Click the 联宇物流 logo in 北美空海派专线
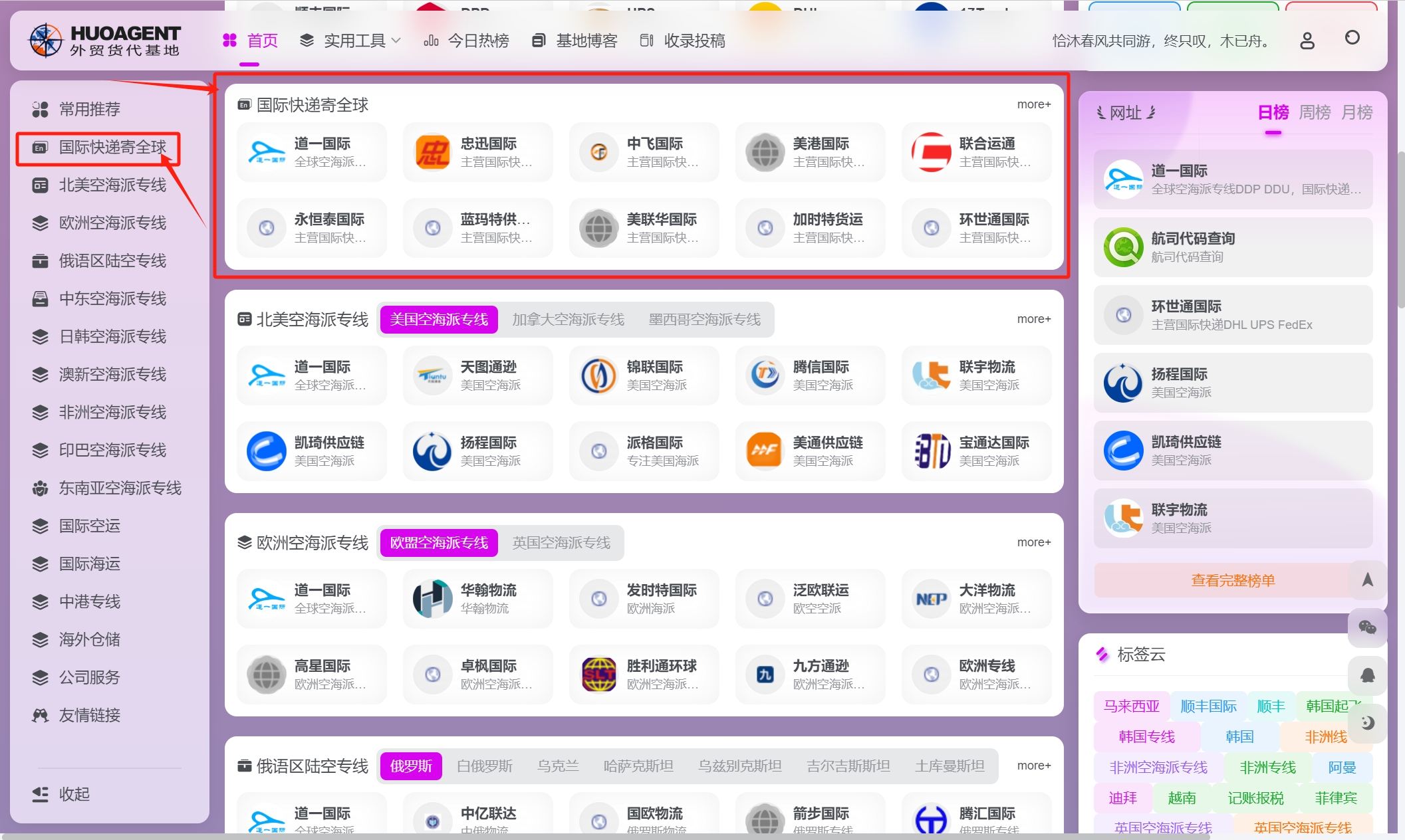 pyautogui.click(x=932, y=375)
